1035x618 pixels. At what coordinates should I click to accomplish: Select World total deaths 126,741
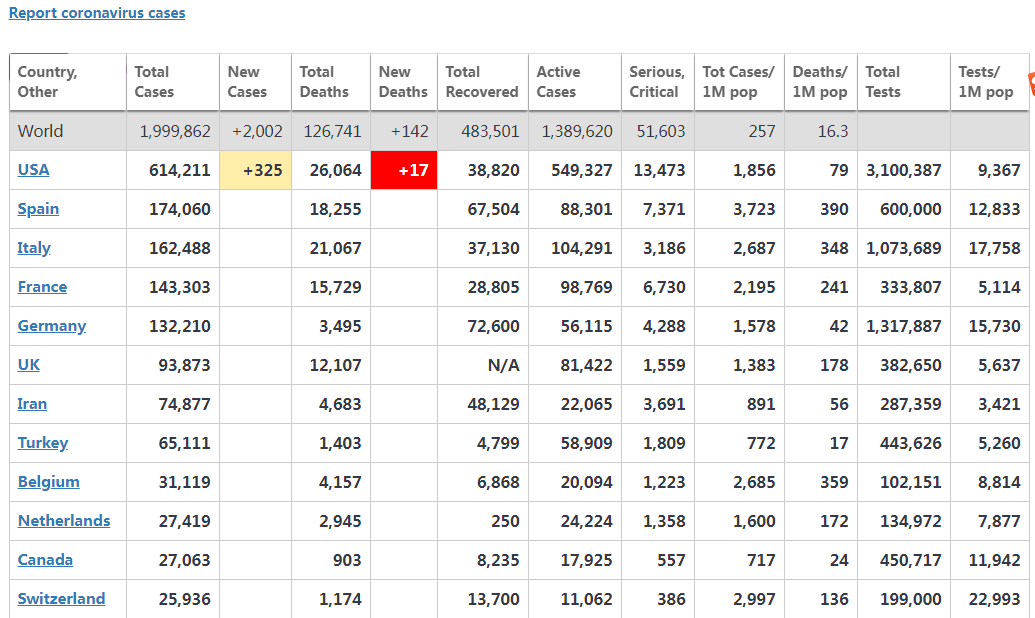tap(331, 131)
